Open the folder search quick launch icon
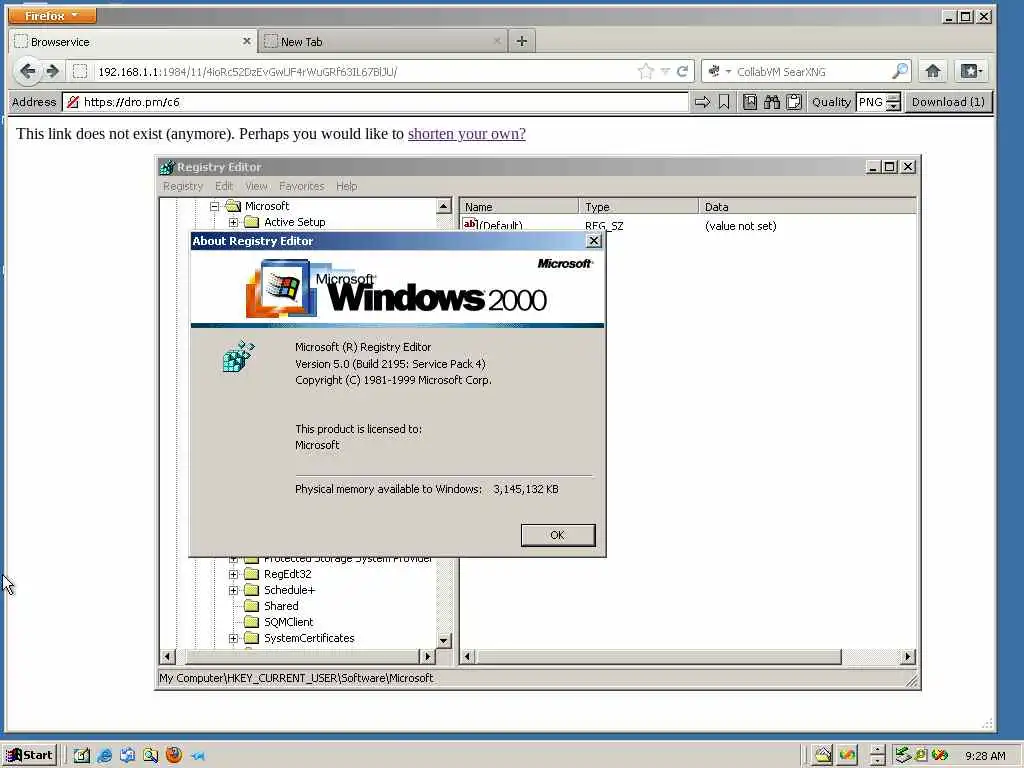This screenshot has height=768, width=1024. (151, 755)
